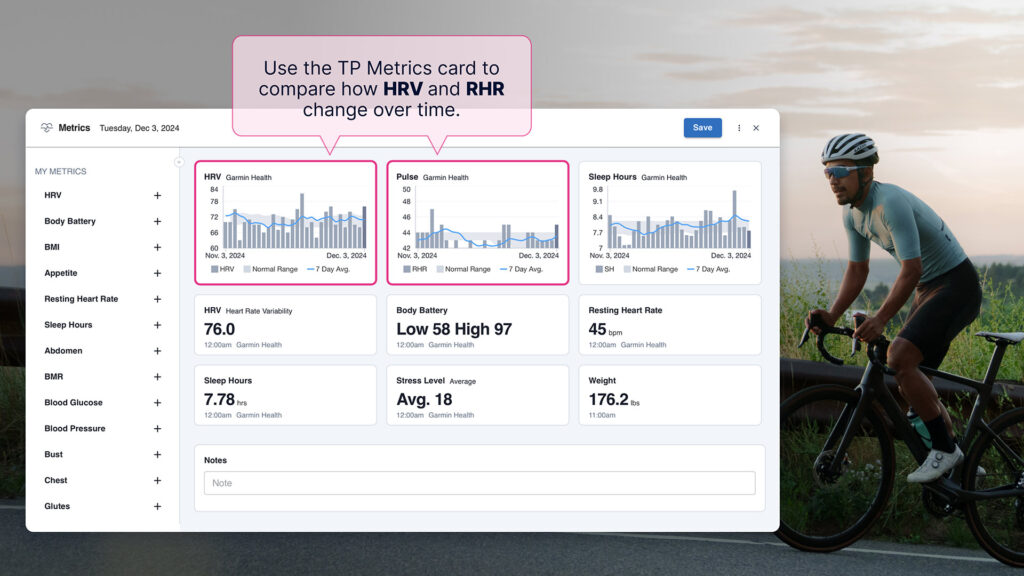This screenshot has height=576, width=1024.
Task: Close the Metrics dialog
Action: click(756, 128)
